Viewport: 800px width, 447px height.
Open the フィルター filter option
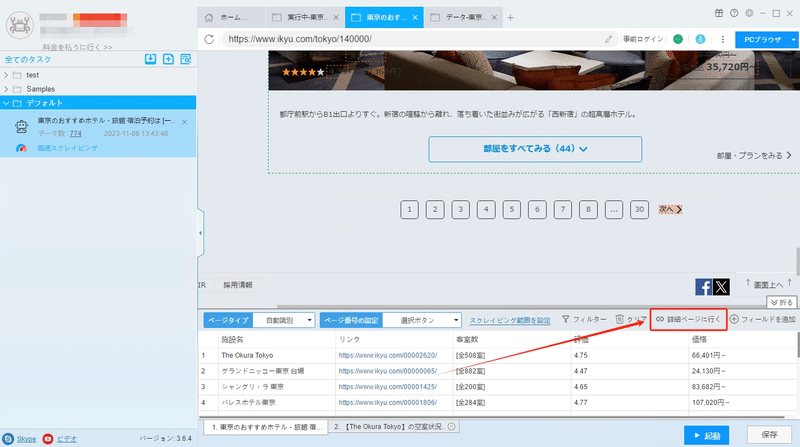coord(584,319)
